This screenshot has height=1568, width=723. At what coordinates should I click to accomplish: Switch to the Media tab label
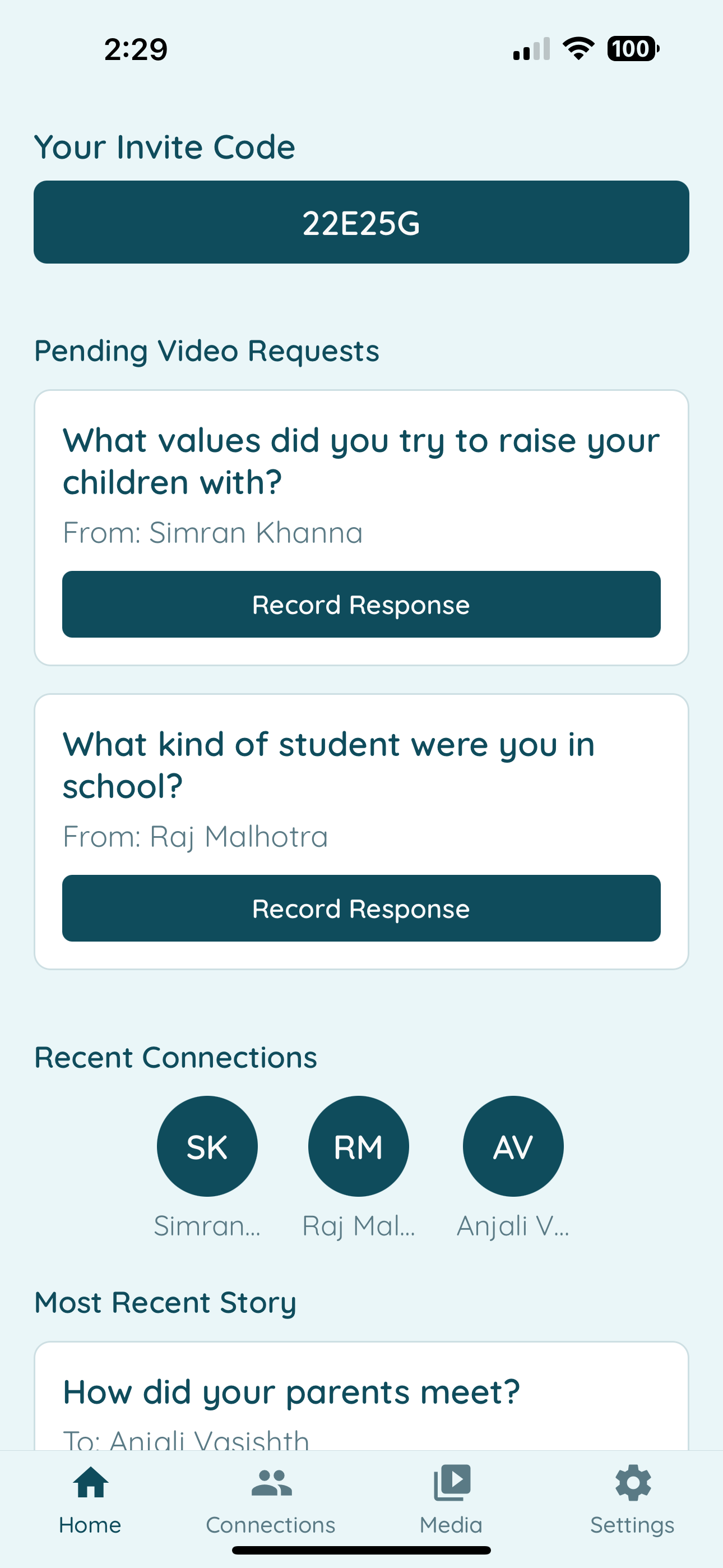pos(451,1525)
